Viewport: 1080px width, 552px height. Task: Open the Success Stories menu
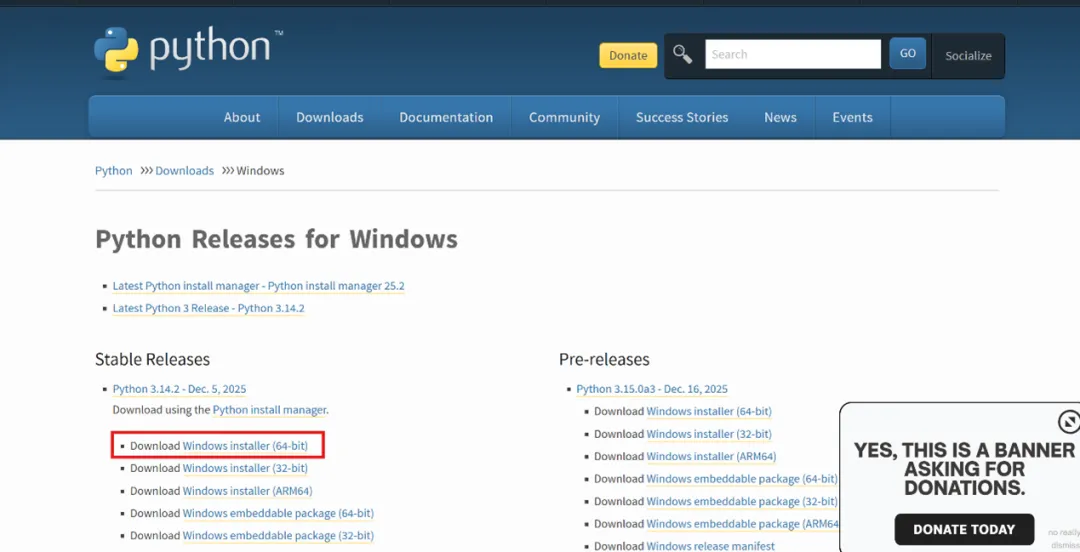[x=682, y=117]
